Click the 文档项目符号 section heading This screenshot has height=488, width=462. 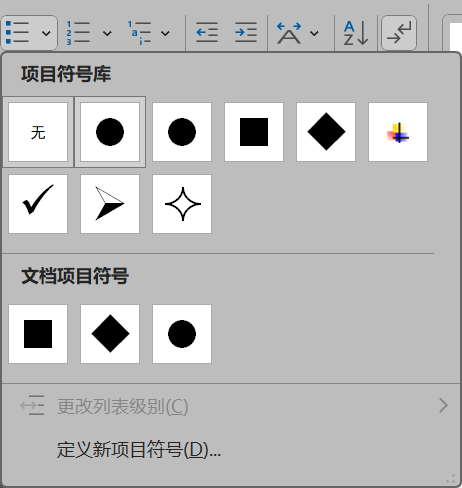(75, 276)
